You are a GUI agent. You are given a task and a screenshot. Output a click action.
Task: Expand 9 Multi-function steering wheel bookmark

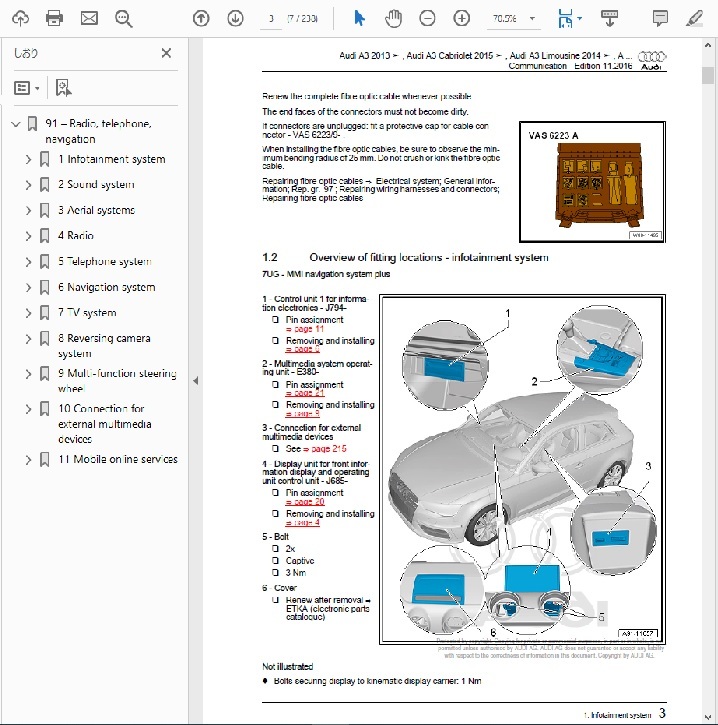tap(28, 374)
